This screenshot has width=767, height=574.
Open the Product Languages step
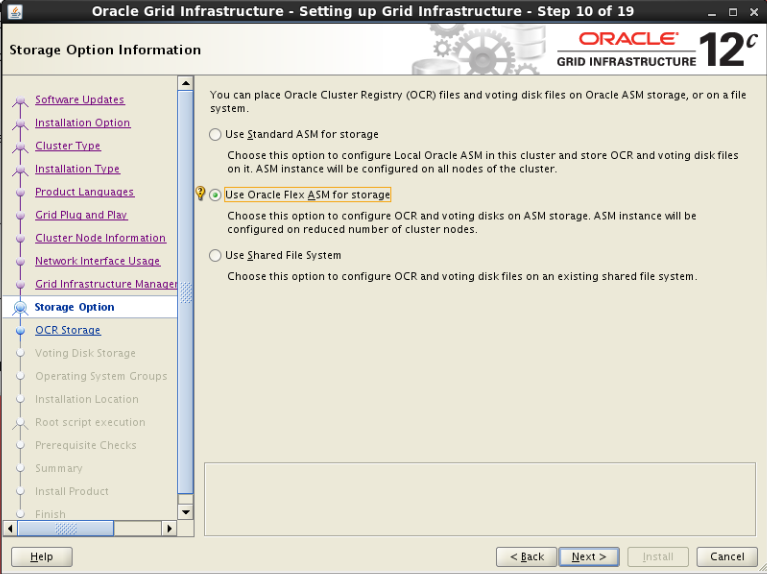[x=84, y=191]
